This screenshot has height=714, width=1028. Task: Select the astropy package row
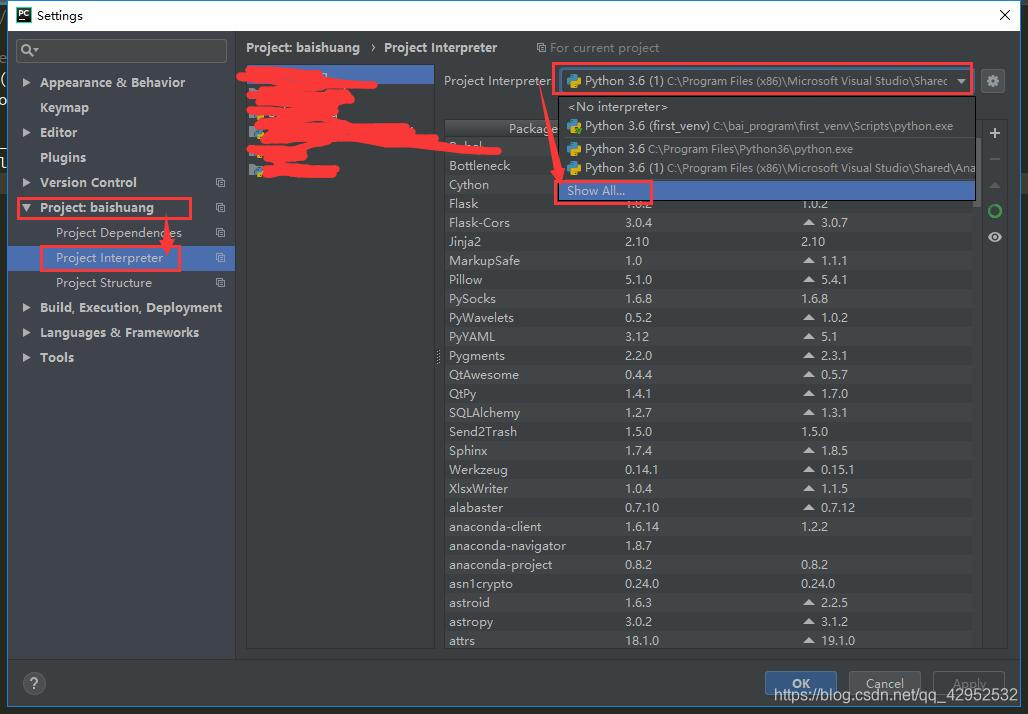tap(708, 622)
